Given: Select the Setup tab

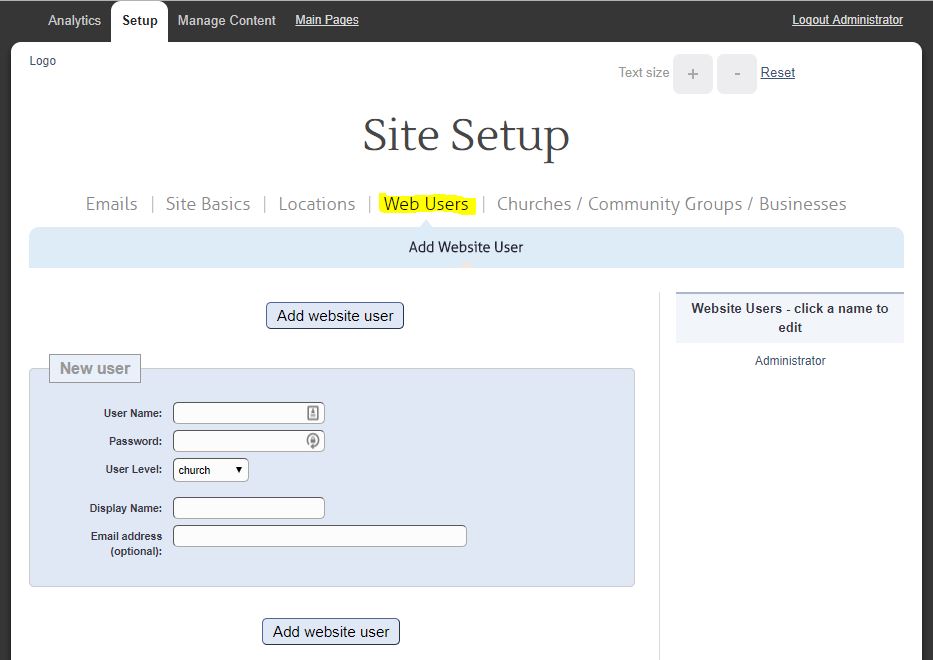Looking at the screenshot, I should [140, 20].
